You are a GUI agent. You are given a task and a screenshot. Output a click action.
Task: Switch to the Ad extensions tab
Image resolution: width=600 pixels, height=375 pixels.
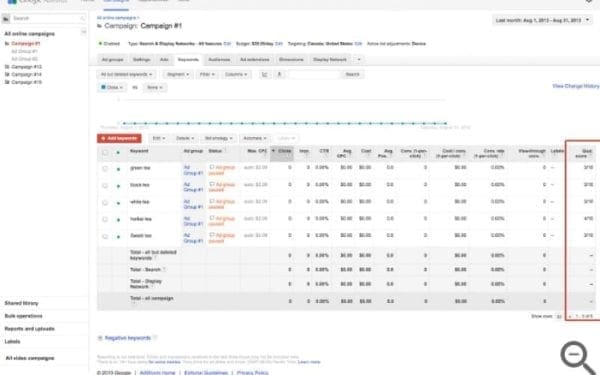coord(254,60)
